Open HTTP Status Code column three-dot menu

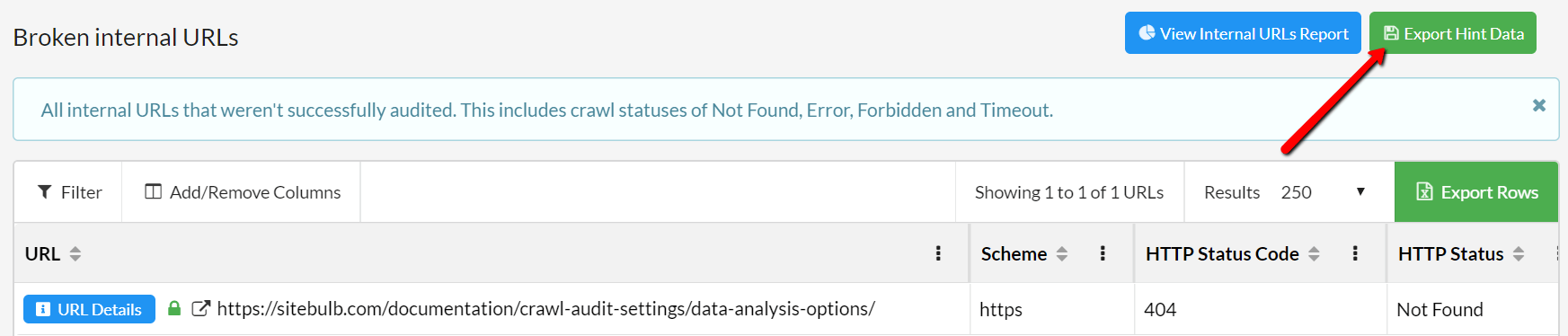click(1355, 253)
